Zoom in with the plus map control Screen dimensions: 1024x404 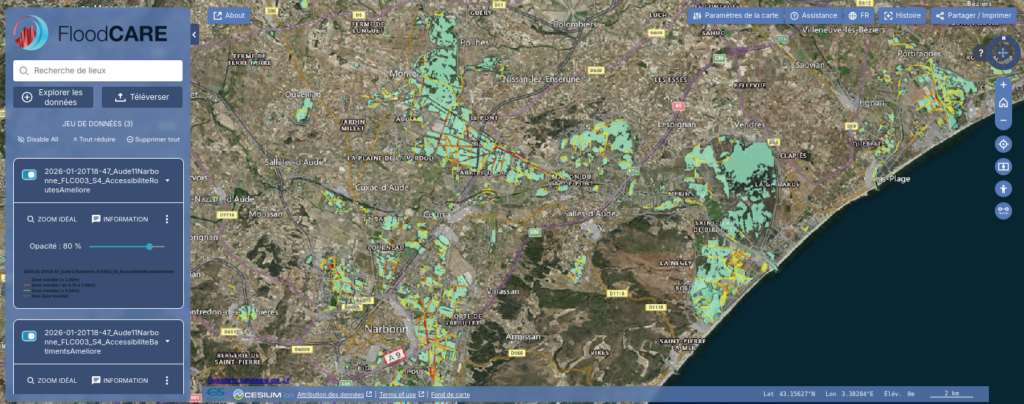point(1003,85)
